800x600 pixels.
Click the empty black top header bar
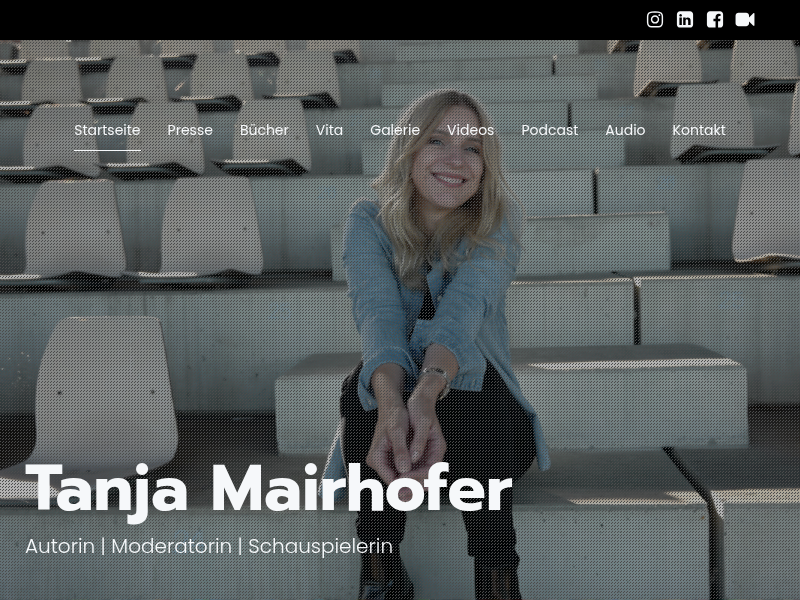point(321,20)
